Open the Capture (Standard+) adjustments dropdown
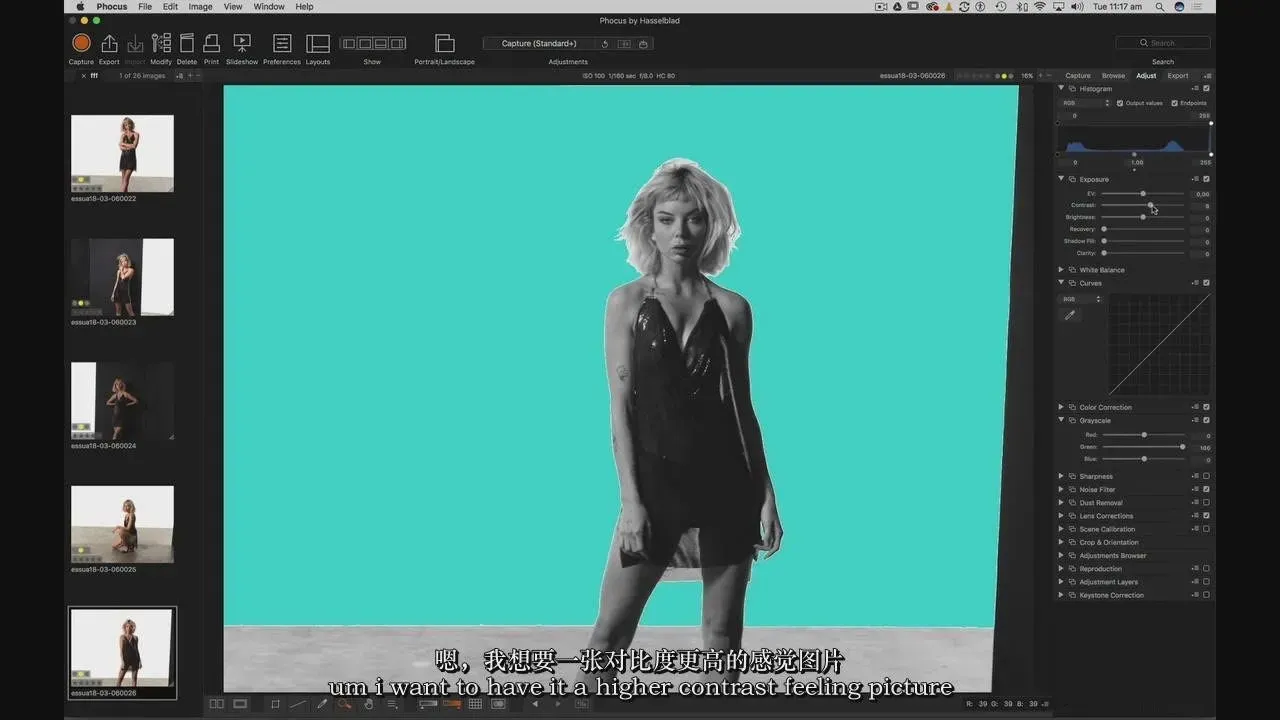Image resolution: width=1280 pixels, height=720 pixels. click(540, 44)
